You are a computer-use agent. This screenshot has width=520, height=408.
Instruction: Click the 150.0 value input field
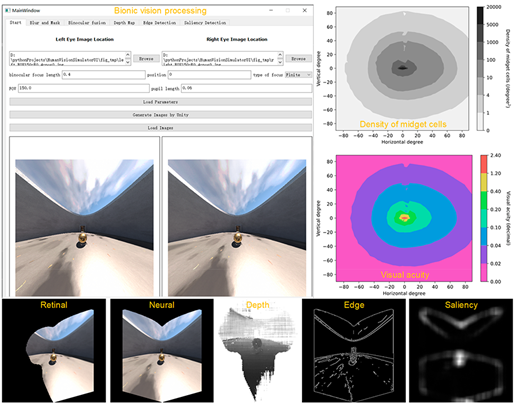point(84,88)
